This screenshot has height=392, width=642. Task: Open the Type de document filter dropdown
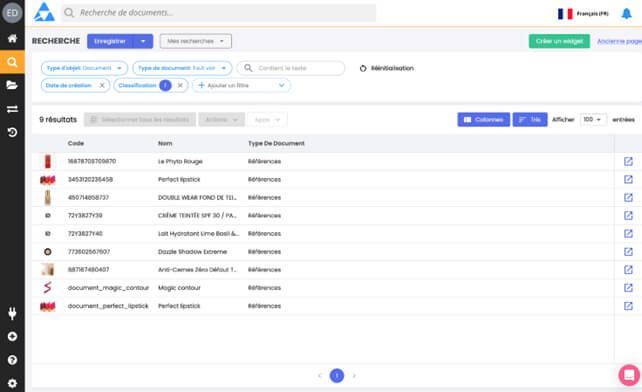(182, 68)
